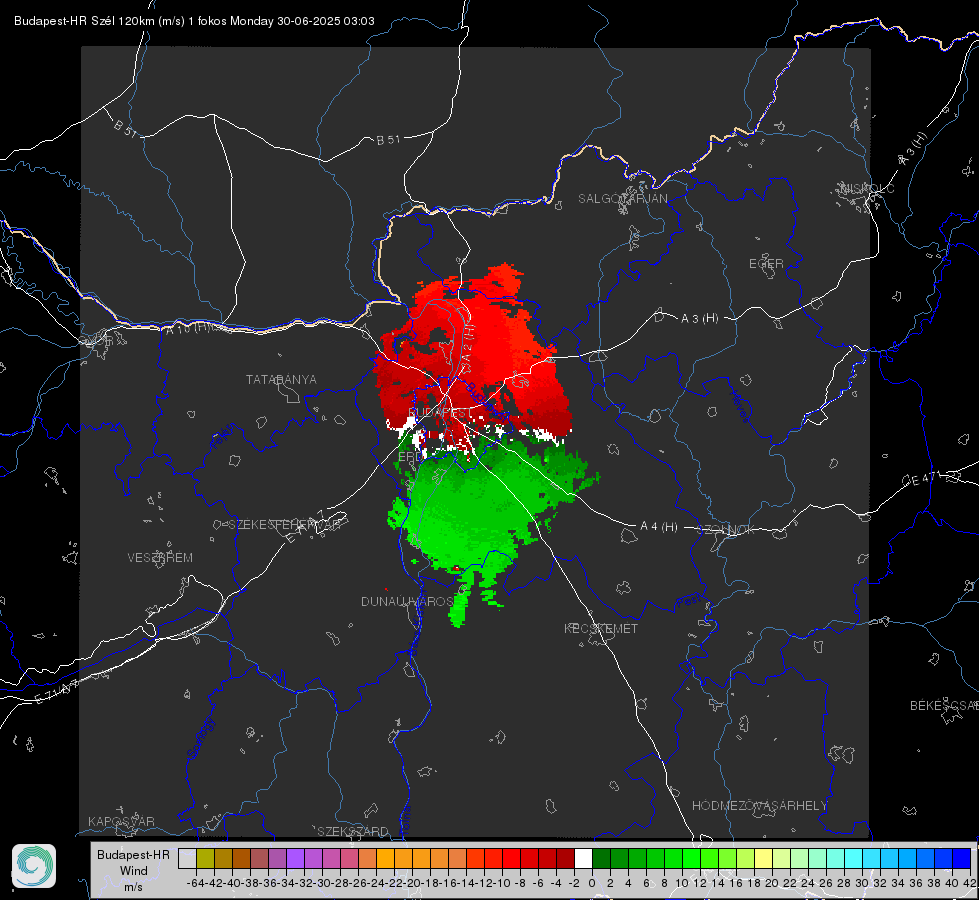Click the SZEKESFEHERVAR city label
Screen dimensions: 979x900
[x=285, y=525]
